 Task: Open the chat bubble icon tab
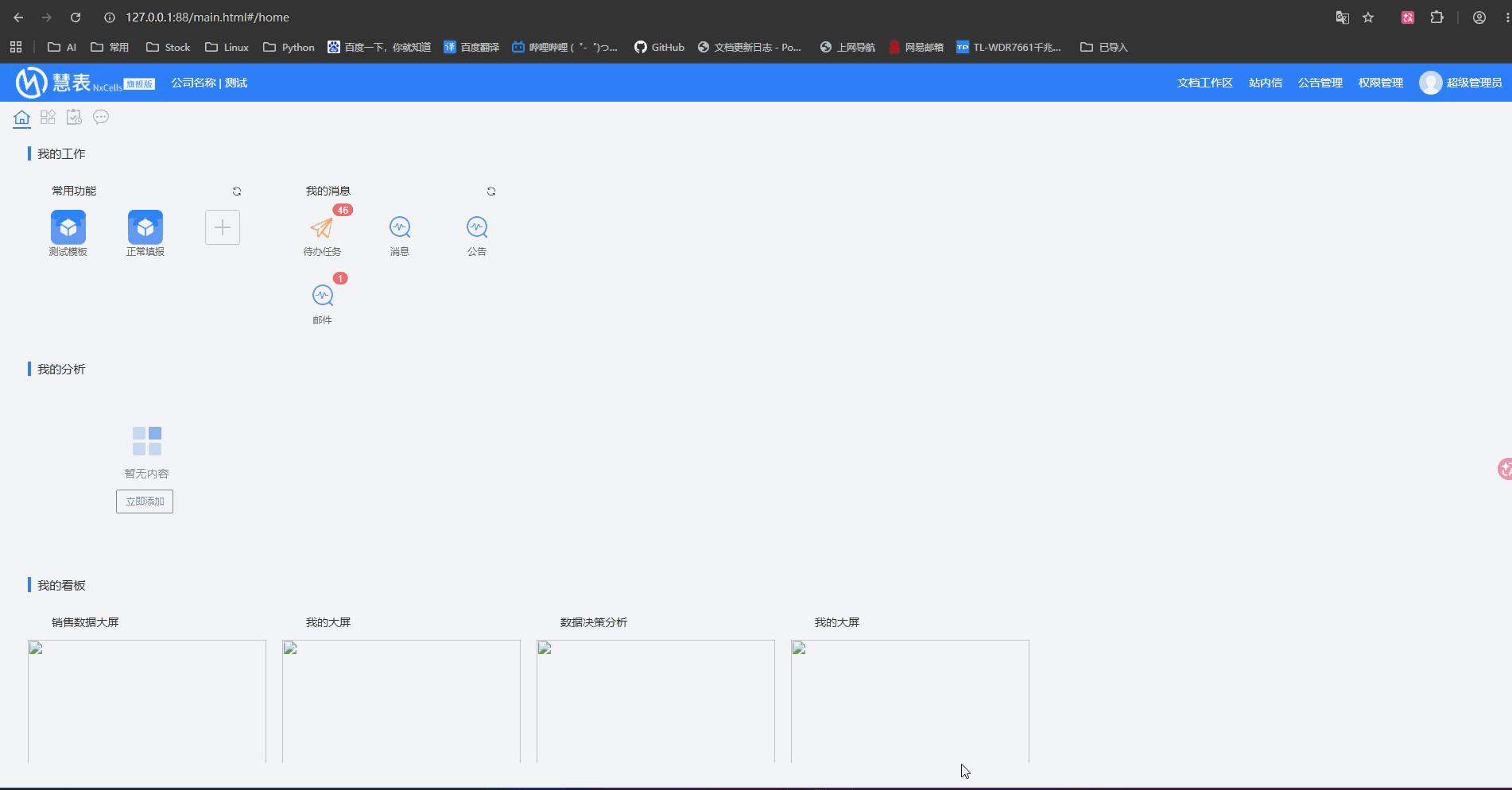point(101,118)
